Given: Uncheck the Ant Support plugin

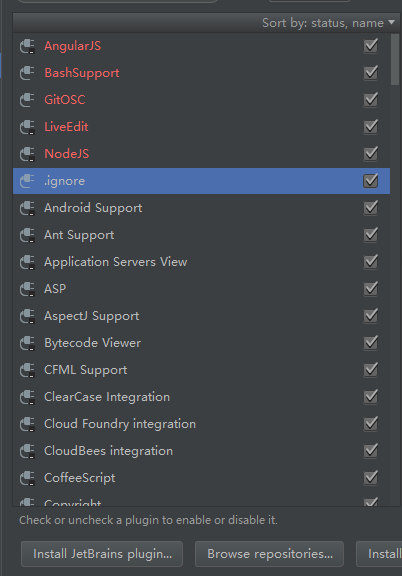Looking at the screenshot, I should click(370, 235).
